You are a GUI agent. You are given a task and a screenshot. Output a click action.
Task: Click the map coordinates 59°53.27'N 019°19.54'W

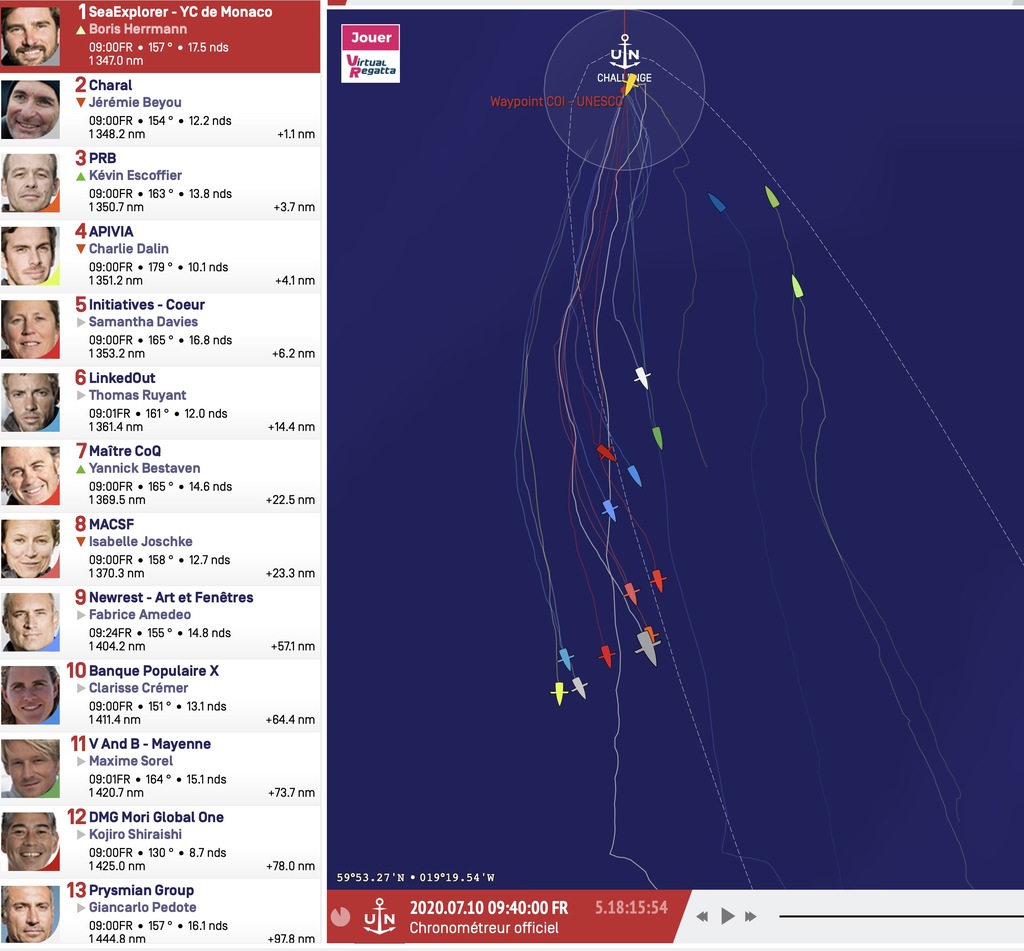tap(415, 877)
